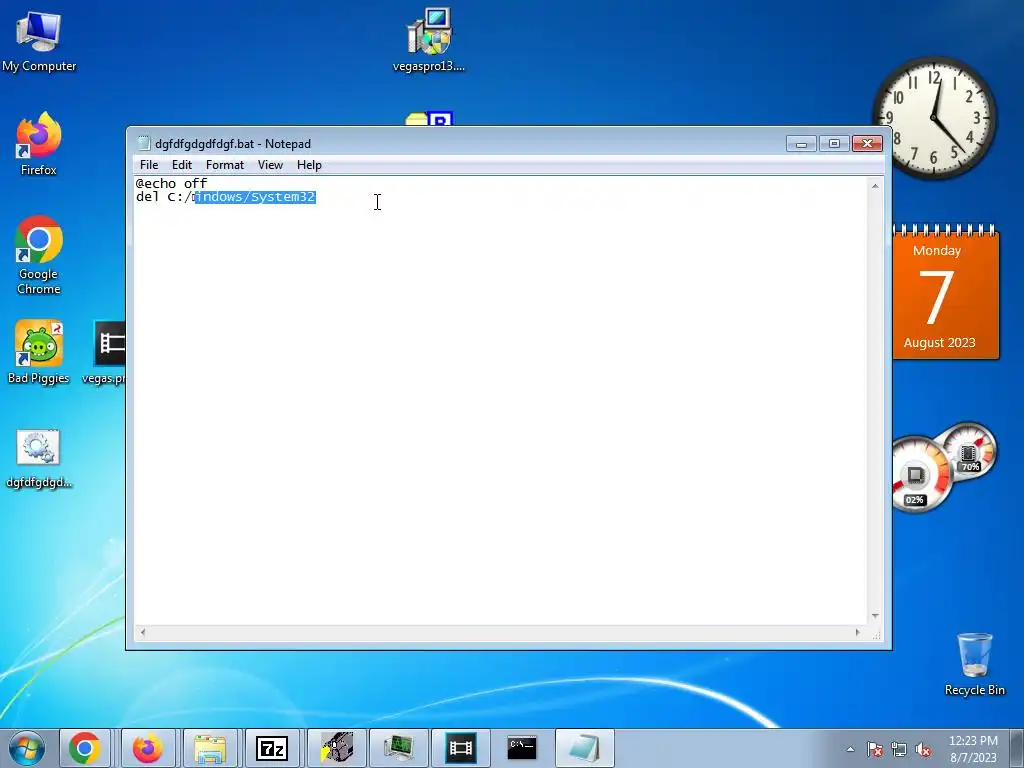This screenshot has height=768, width=1024.
Task: Minimize the Notepad window
Action: pyautogui.click(x=801, y=144)
